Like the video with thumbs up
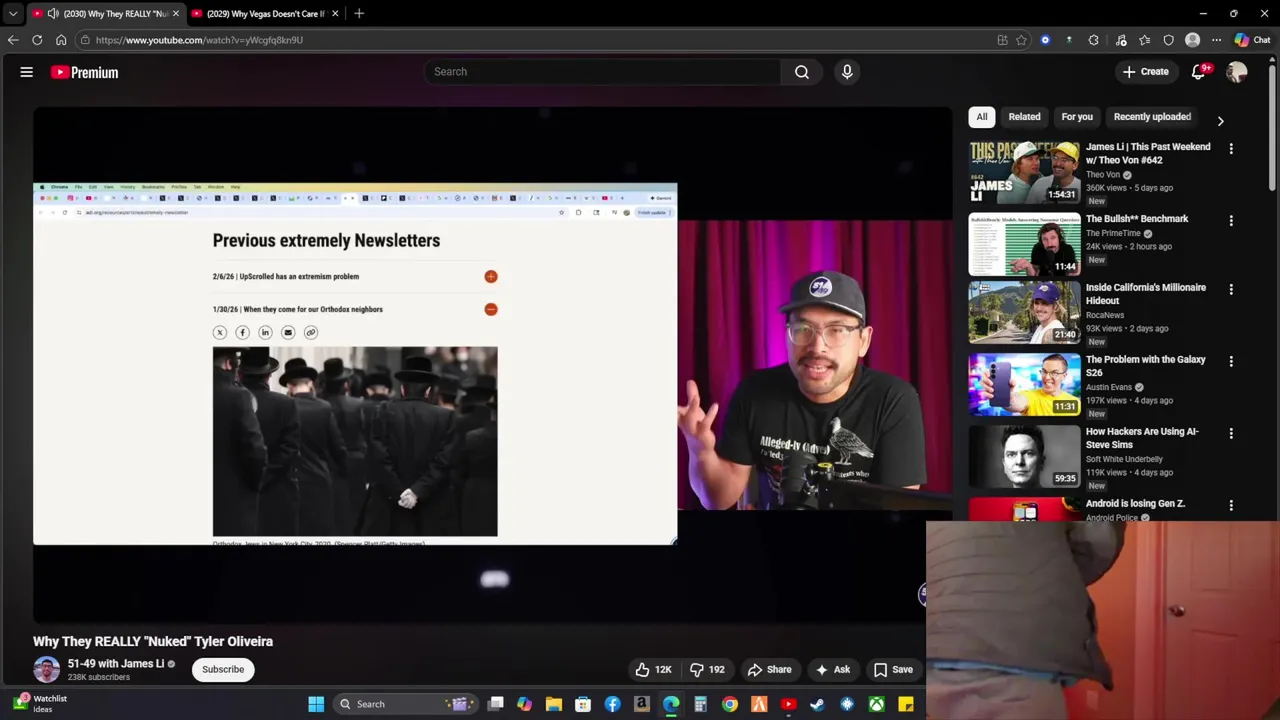This screenshot has height=720, width=1280. pyautogui.click(x=653, y=670)
